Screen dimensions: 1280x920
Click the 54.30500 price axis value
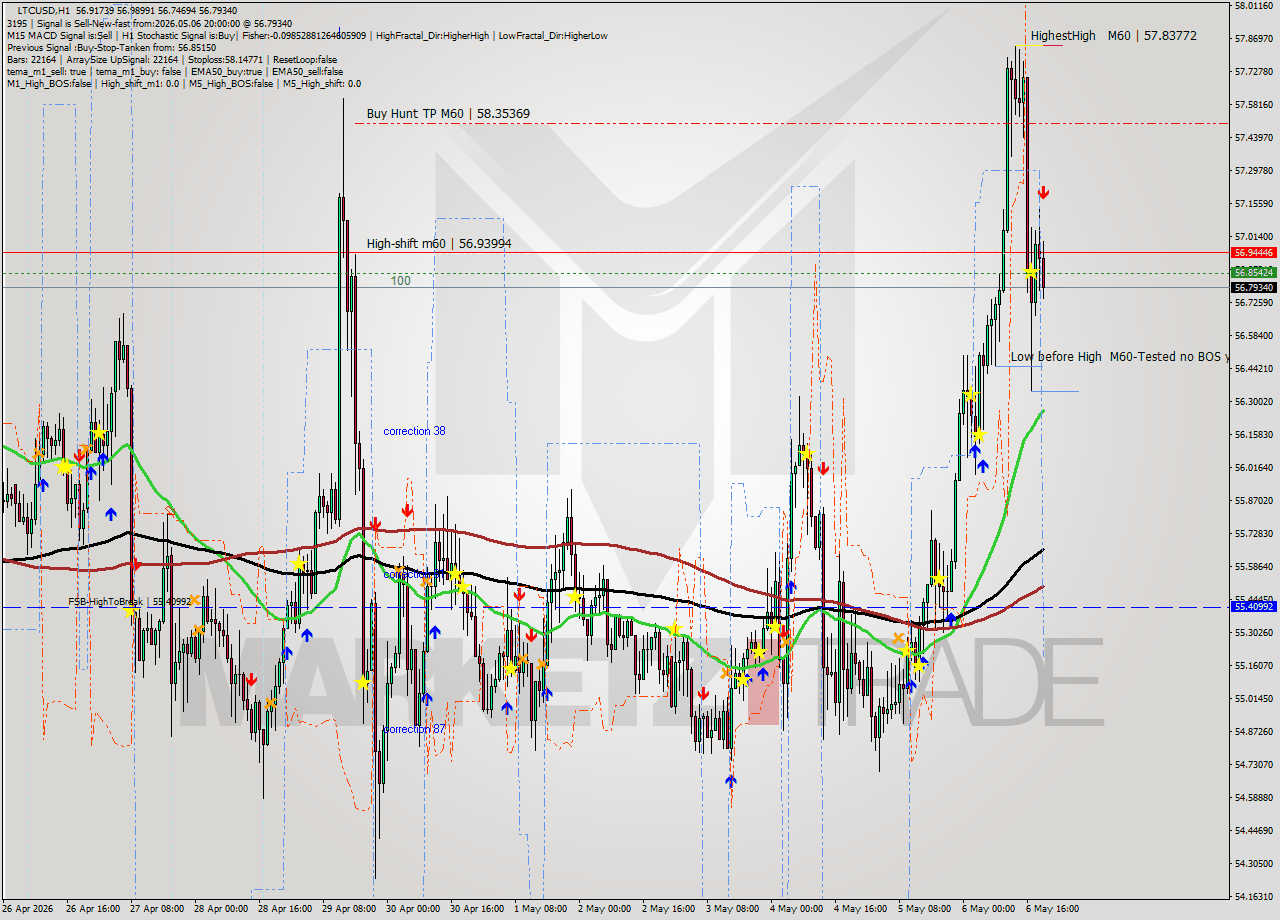pos(1253,863)
